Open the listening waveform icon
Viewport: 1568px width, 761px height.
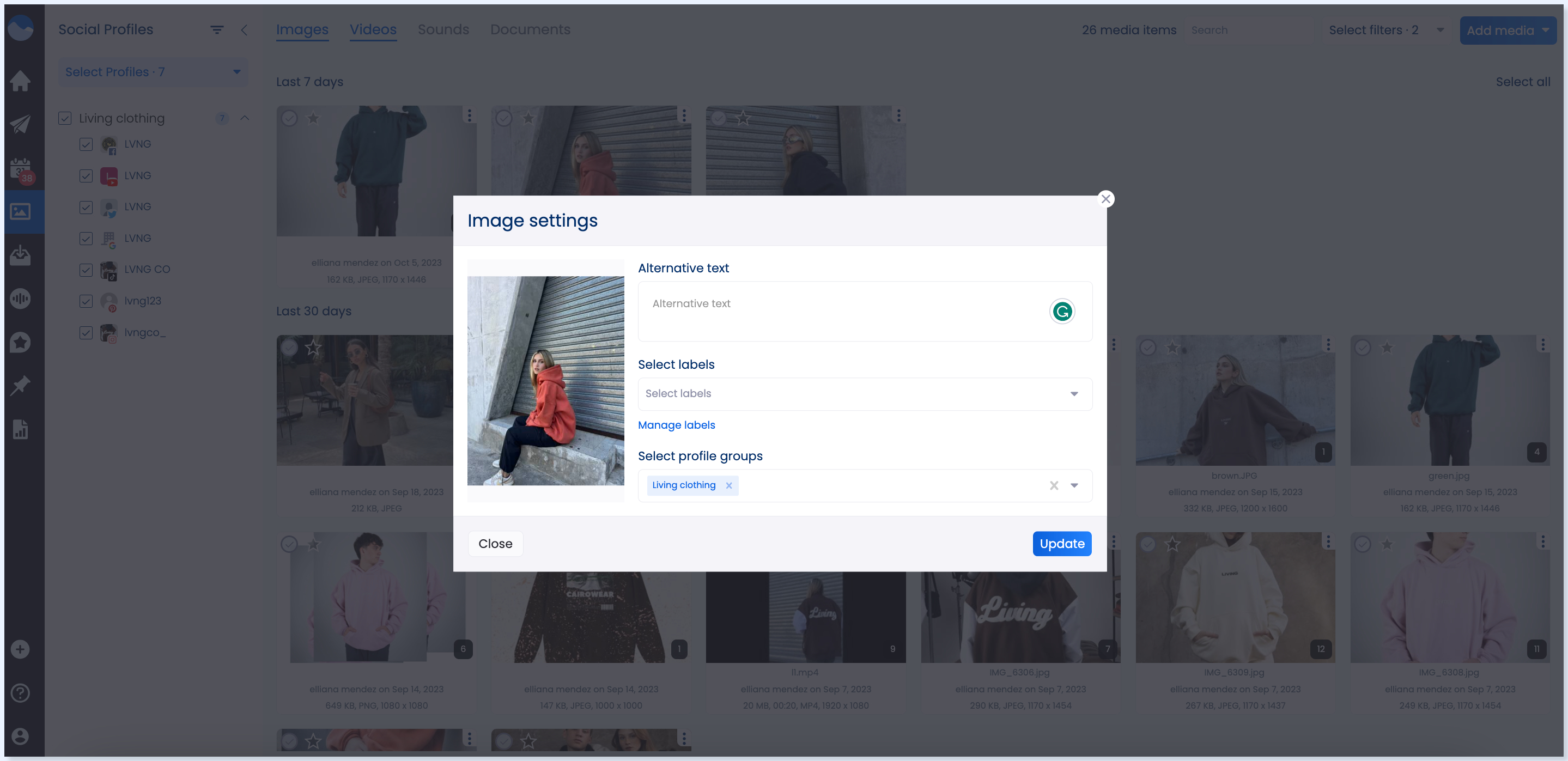pos(20,299)
